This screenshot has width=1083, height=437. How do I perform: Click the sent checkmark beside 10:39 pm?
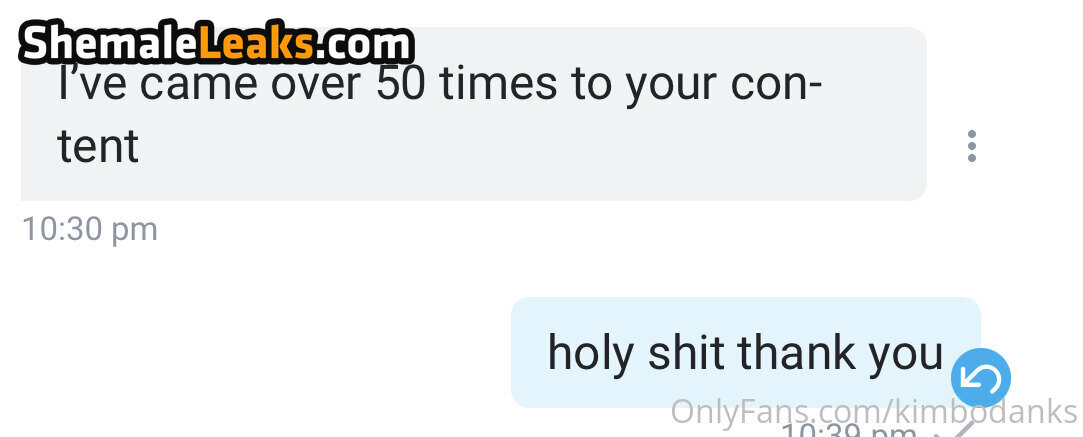pyautogui.click(x=957, y=429)
